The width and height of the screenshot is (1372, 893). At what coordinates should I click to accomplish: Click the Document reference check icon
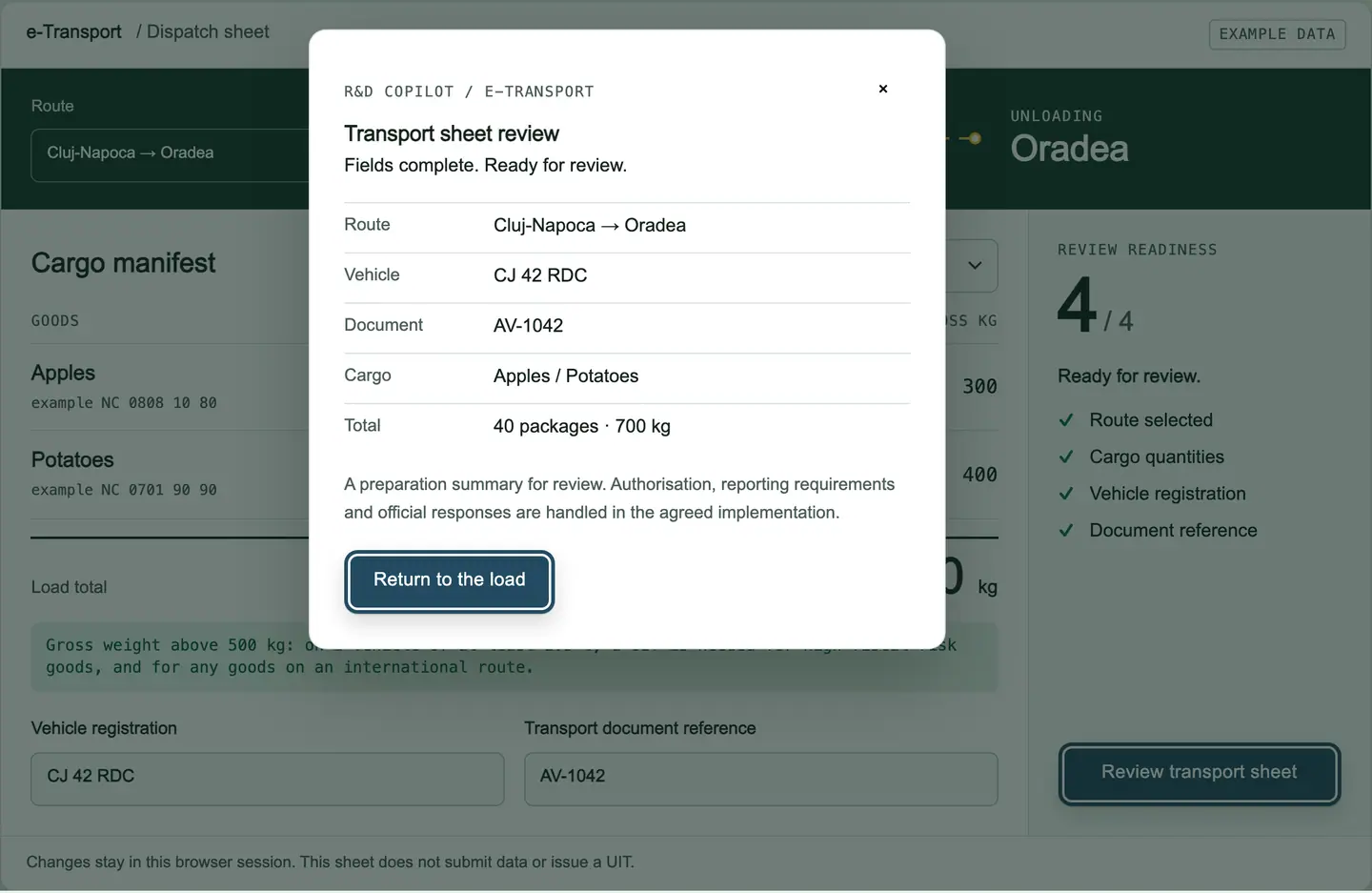click(1066, 531)
